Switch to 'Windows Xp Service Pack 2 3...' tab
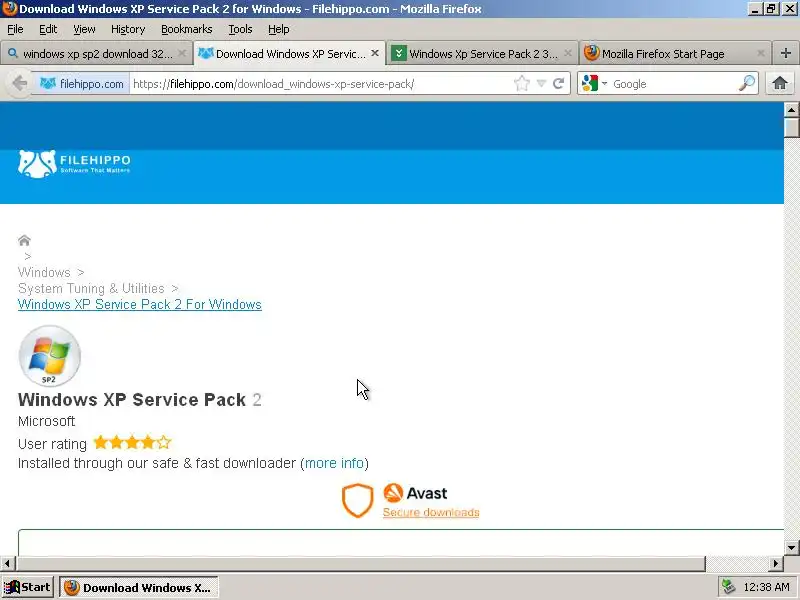The height and width of the screenshot is (600, 800). [x=483, y=54]
